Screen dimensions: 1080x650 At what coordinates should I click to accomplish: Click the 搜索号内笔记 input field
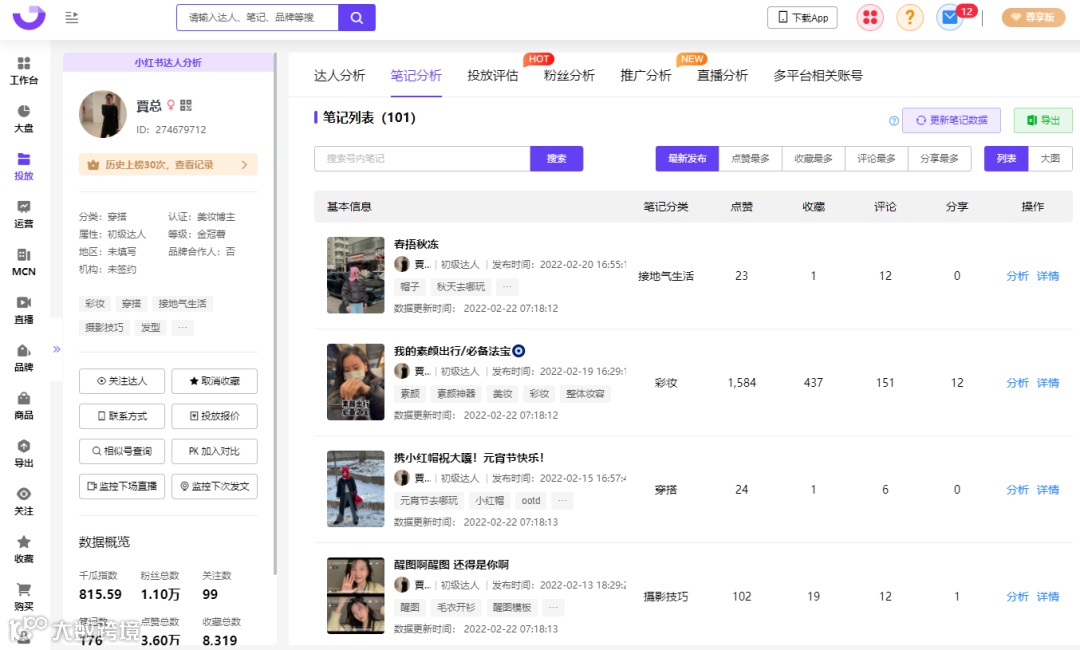[x=422, y=158]
